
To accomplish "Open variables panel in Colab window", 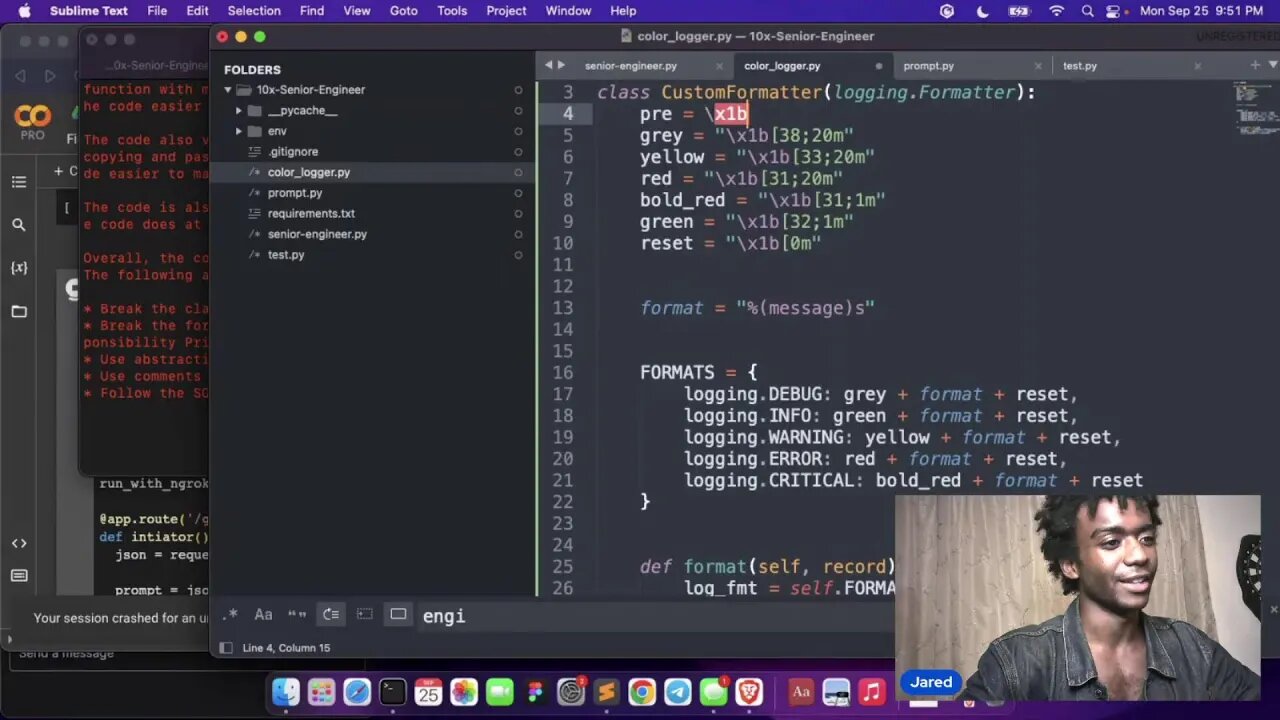I will (18, 268).
